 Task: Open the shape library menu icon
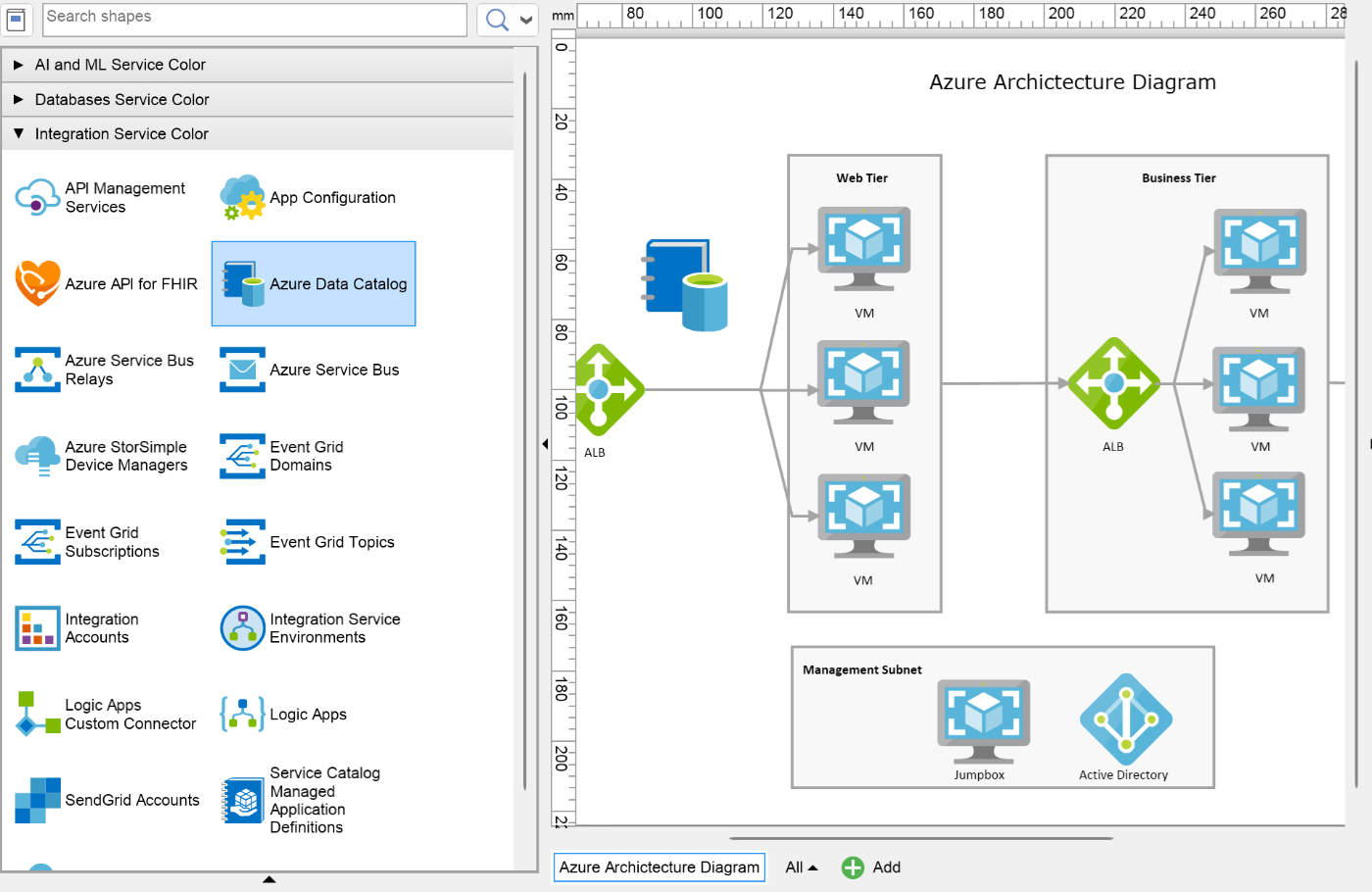coord(16,19)
